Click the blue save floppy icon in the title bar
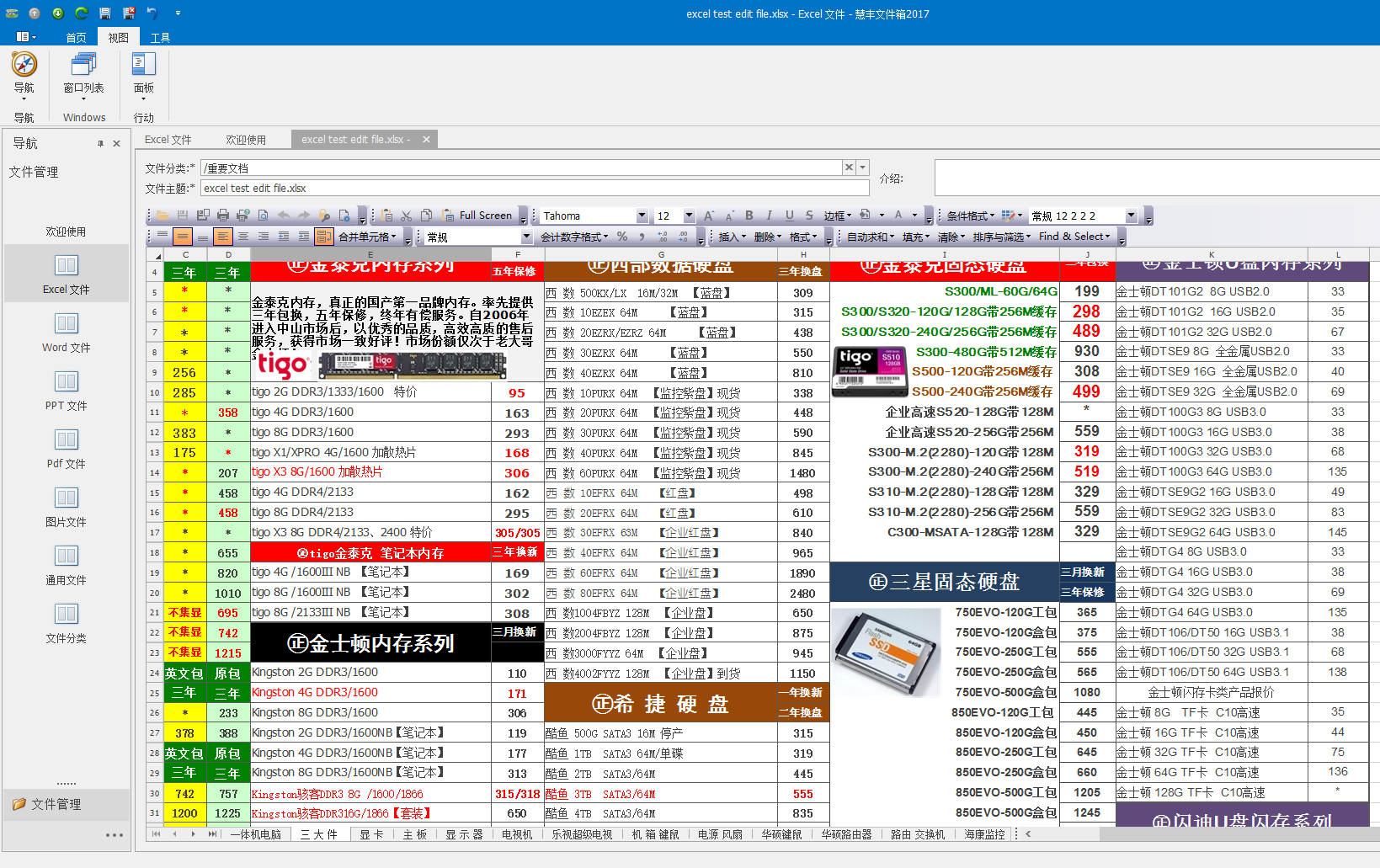This screenshot has height=868, width=1380. click(x=105, y=13)
